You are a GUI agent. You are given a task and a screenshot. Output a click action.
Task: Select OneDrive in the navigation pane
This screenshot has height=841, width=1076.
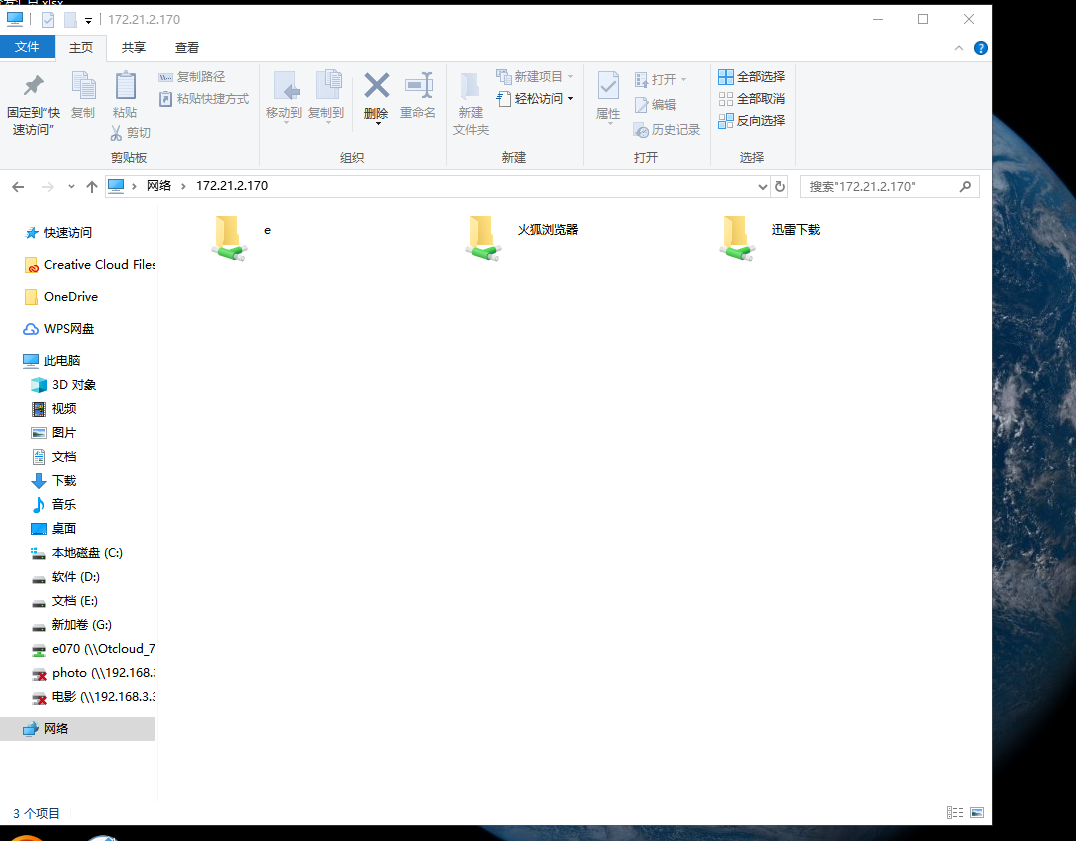(61, 296)
